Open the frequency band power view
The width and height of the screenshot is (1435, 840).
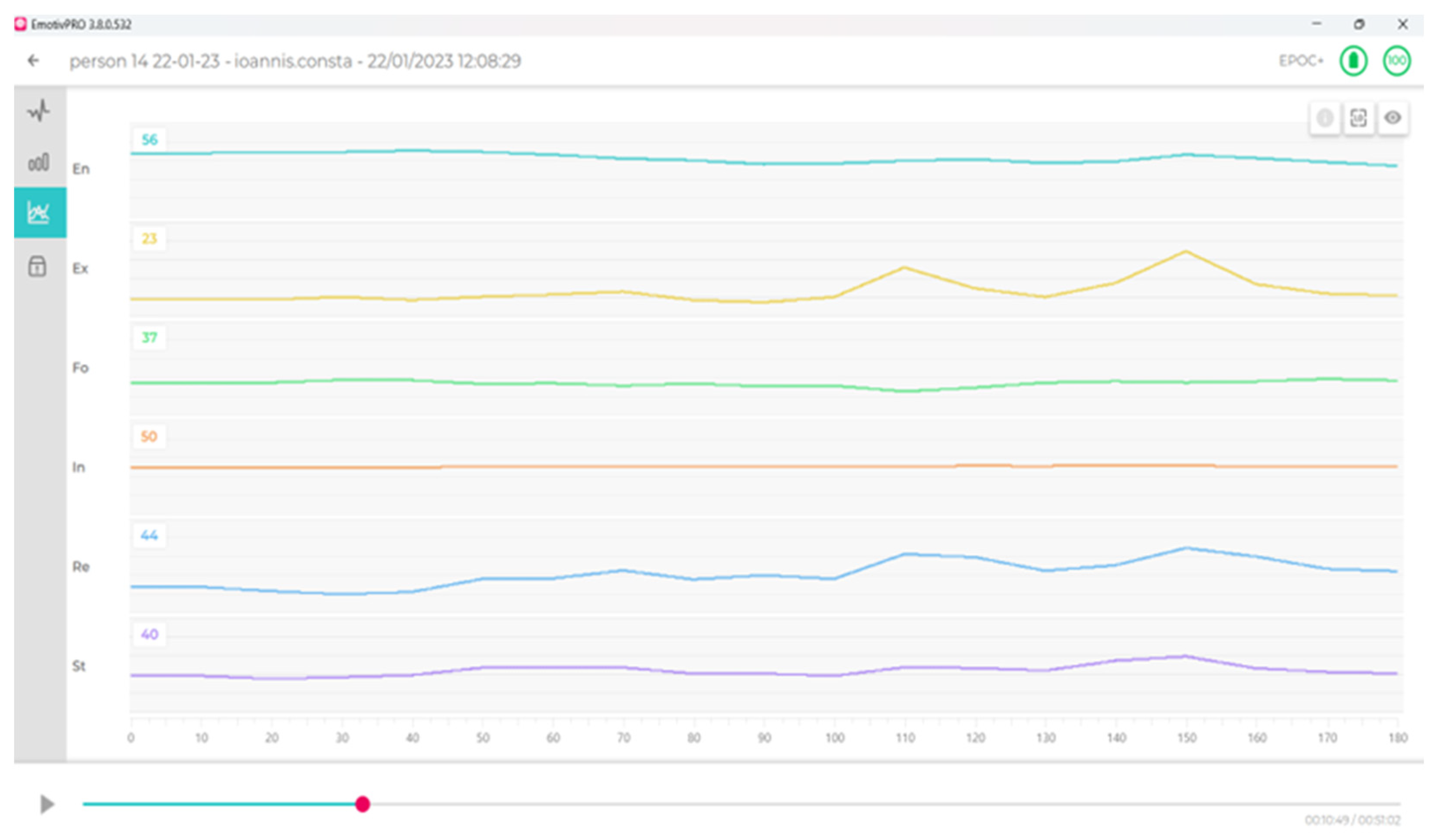click(x=39, y=163)
